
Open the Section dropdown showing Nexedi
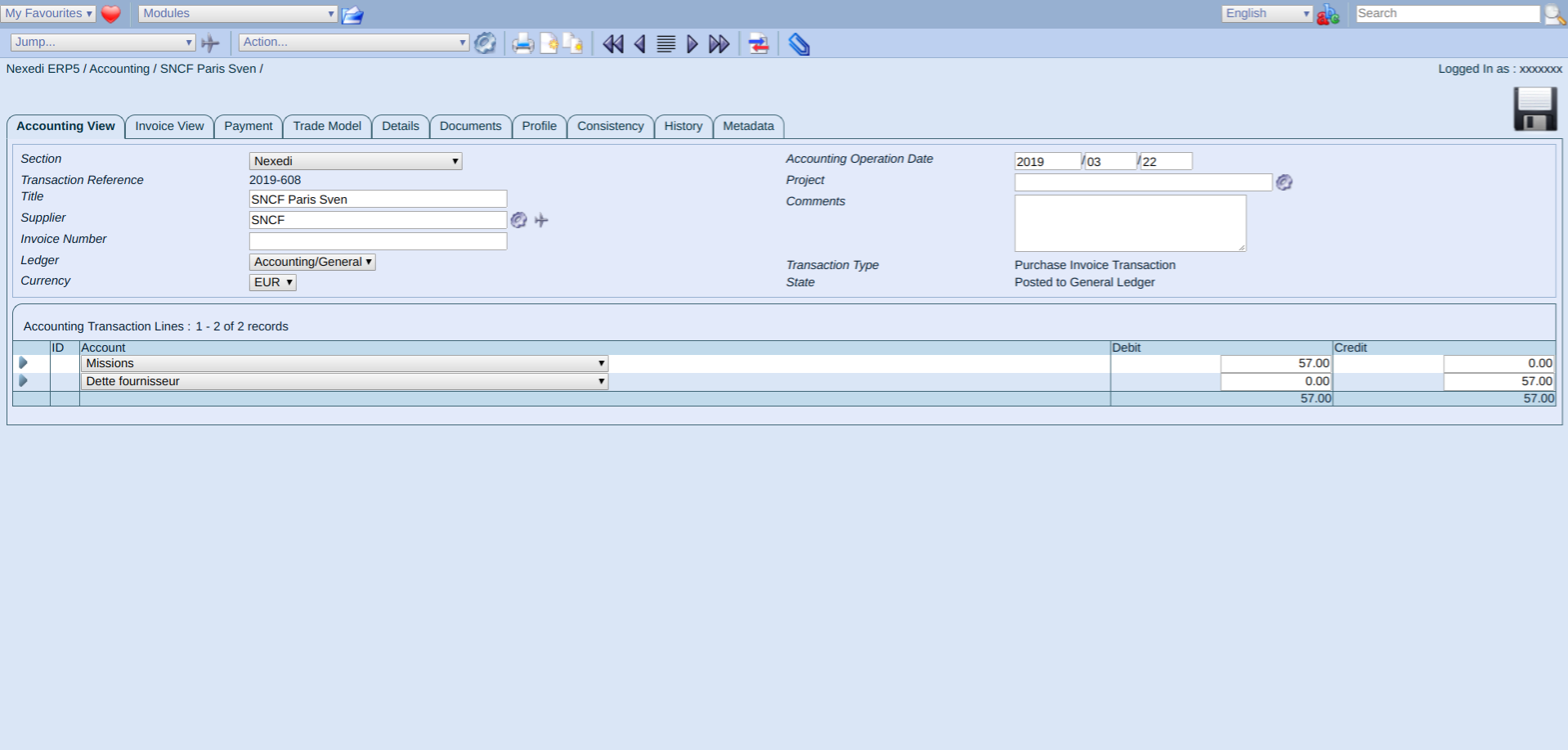coord(356,161)
